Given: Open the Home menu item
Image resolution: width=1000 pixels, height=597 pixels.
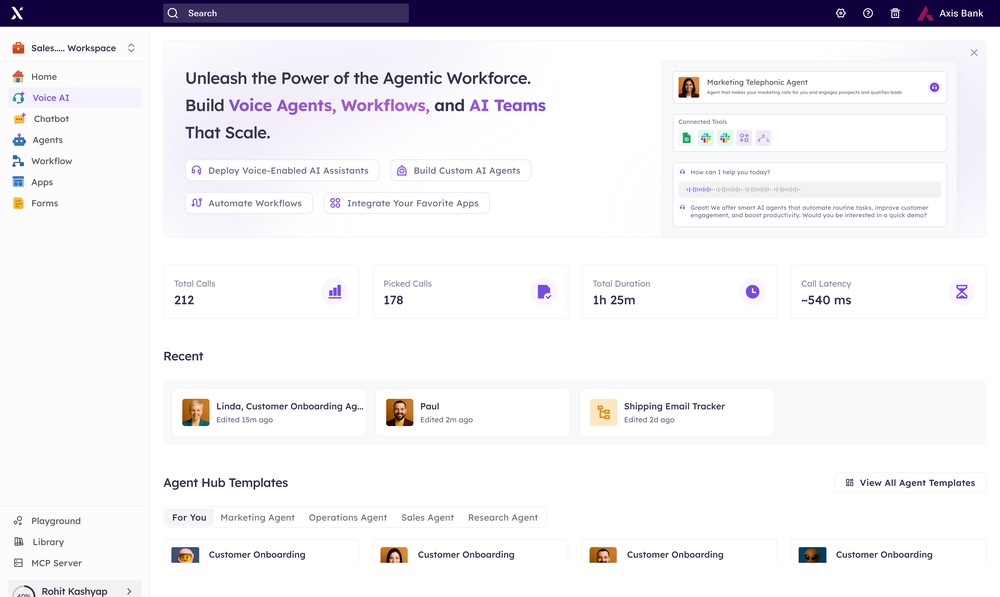Looking at the screenshot, I should (75, 77).
